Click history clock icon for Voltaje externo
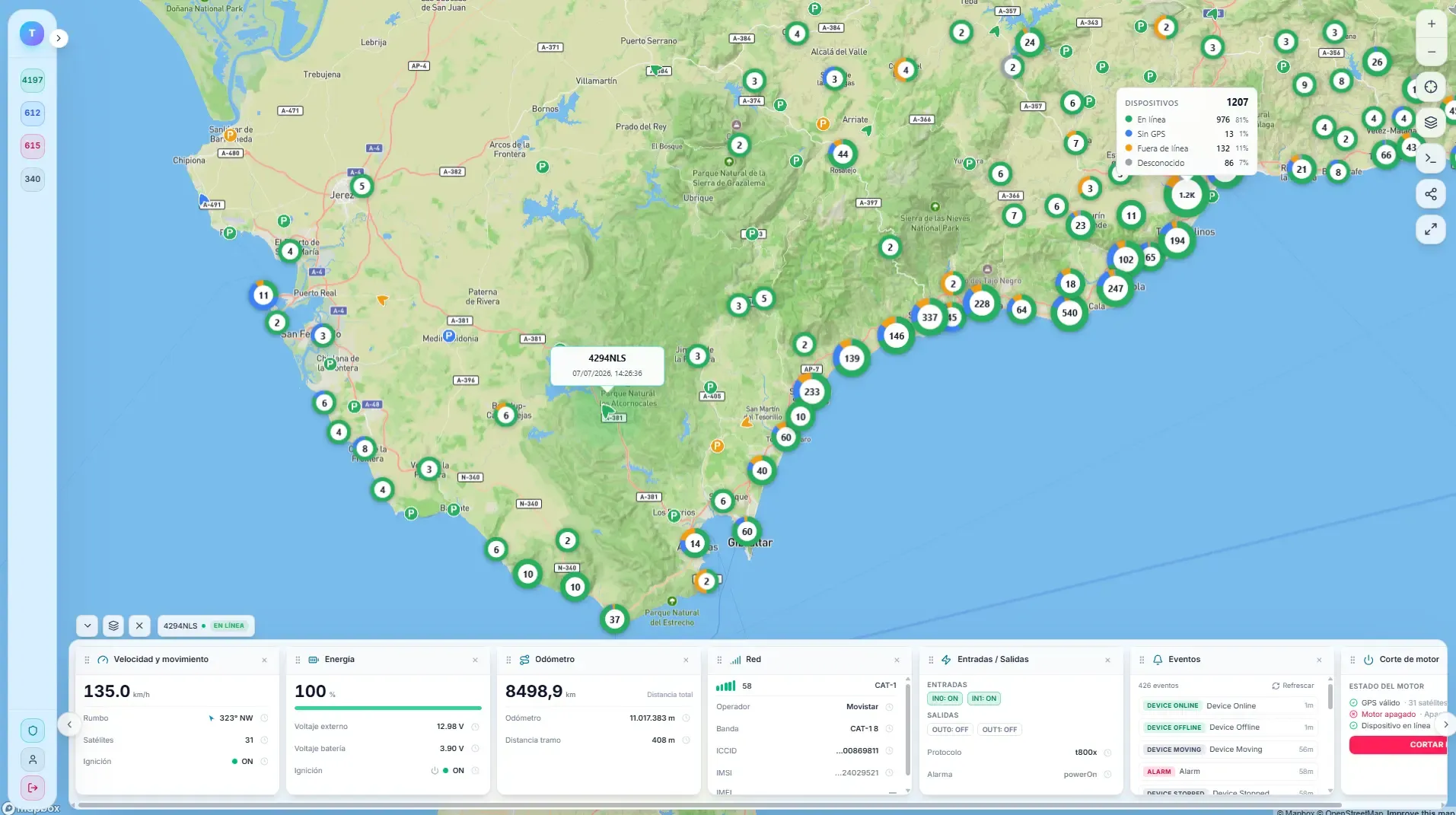The image size is (1456, 815). pos(475,727)
